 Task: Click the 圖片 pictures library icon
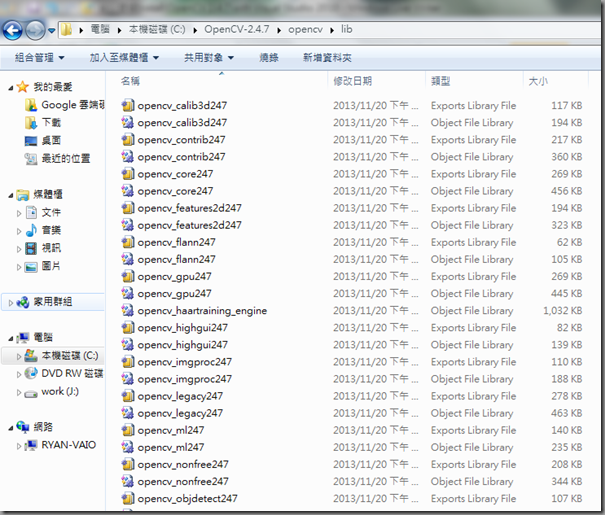(31, 267)
